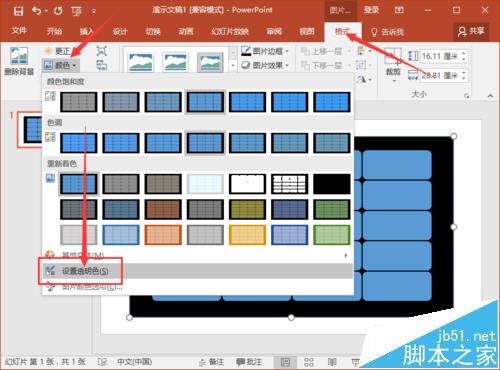
Task: Open the align objects icon dropdown
Action: pyautogui.click(x=363, y=51)
